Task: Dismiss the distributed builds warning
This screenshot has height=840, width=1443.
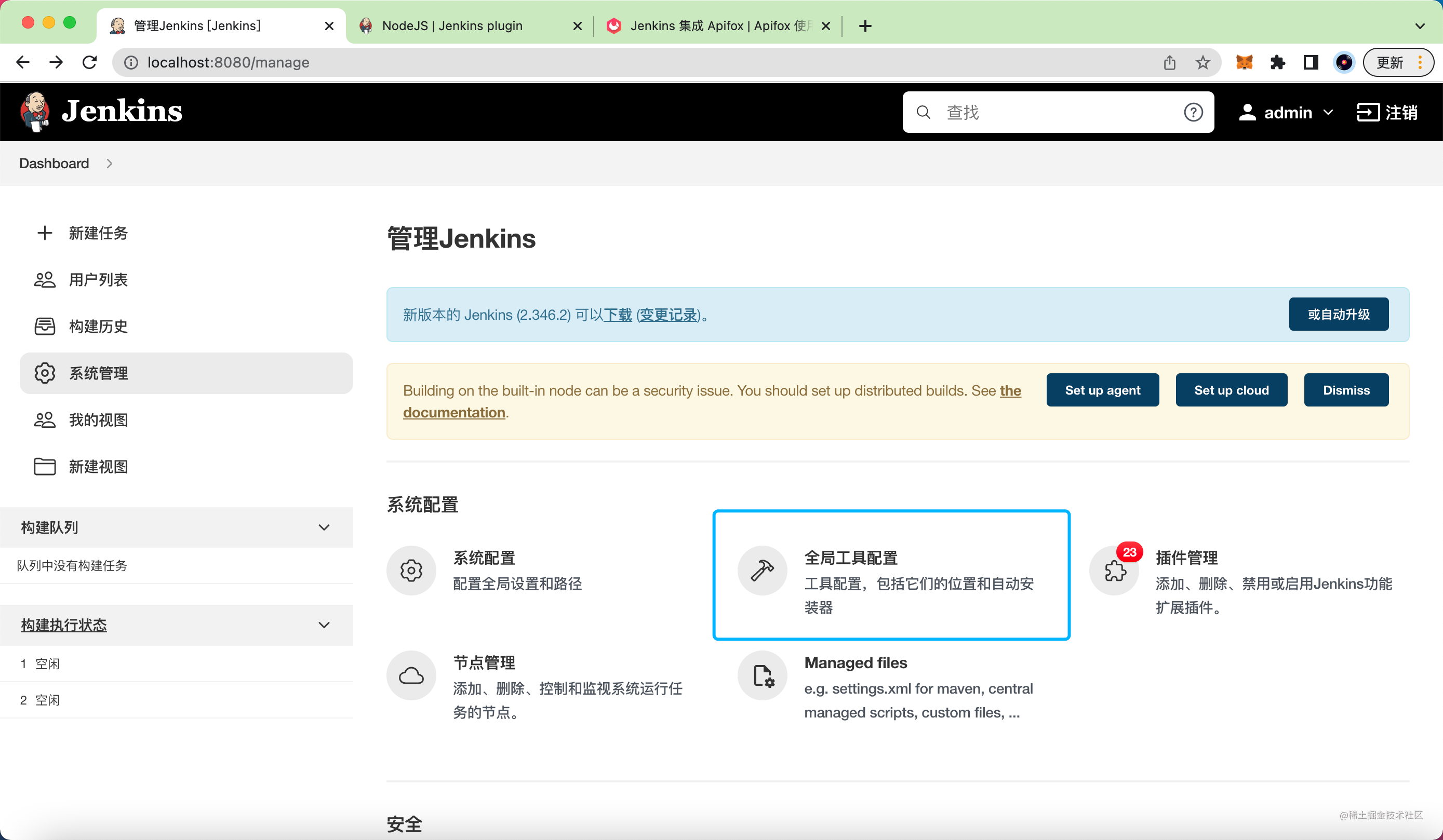Action: tap(1346, 390)
